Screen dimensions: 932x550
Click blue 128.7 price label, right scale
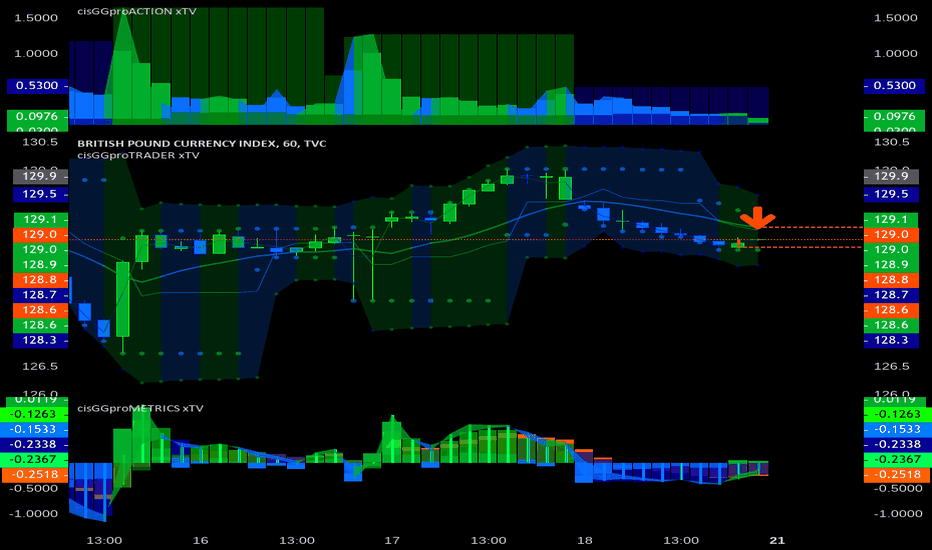pos(891,295)
